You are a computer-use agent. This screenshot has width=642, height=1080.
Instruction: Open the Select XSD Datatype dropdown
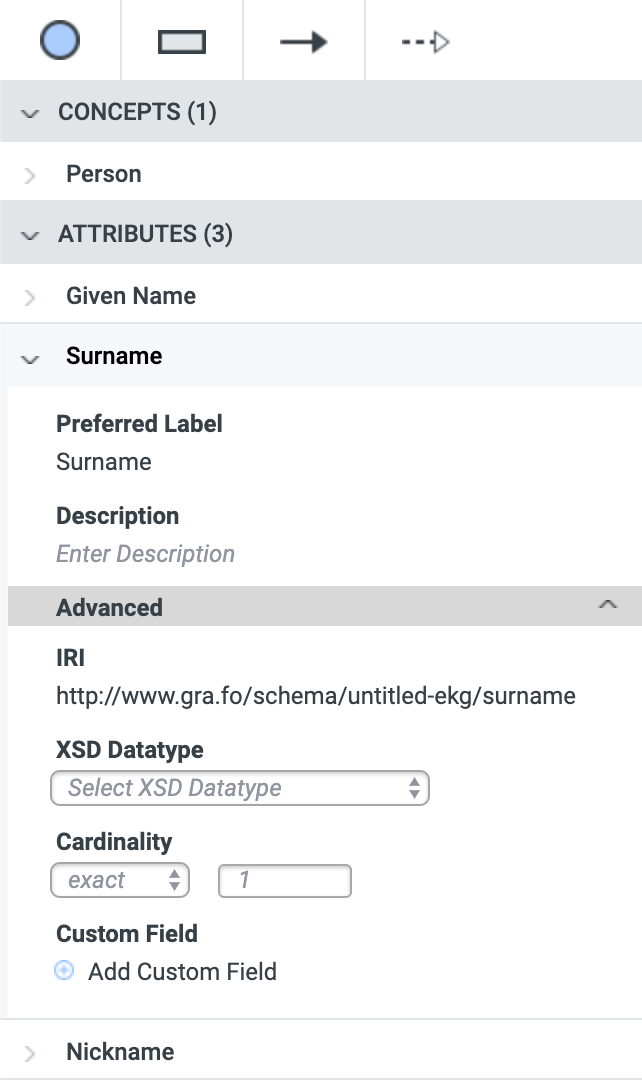click(x=240, y=788)
